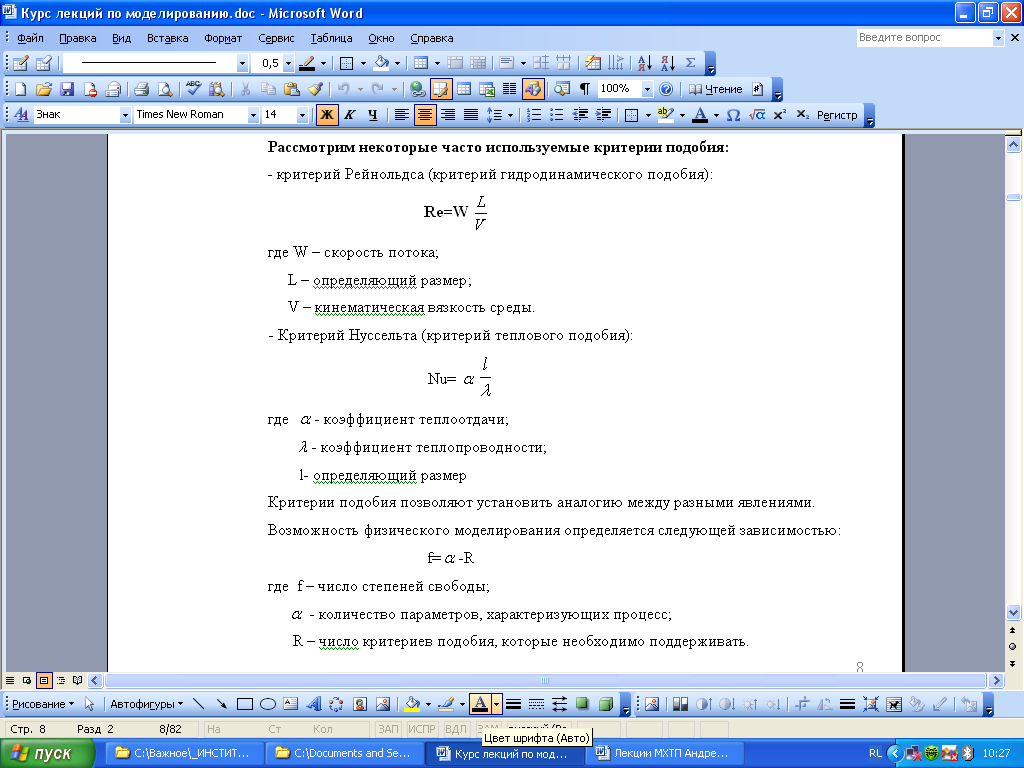The width and height of the screenshot is (1024, 768).
Task: Click the Fill Color bucket on Drawing toolbar
Action: click(x=412, y=704)
